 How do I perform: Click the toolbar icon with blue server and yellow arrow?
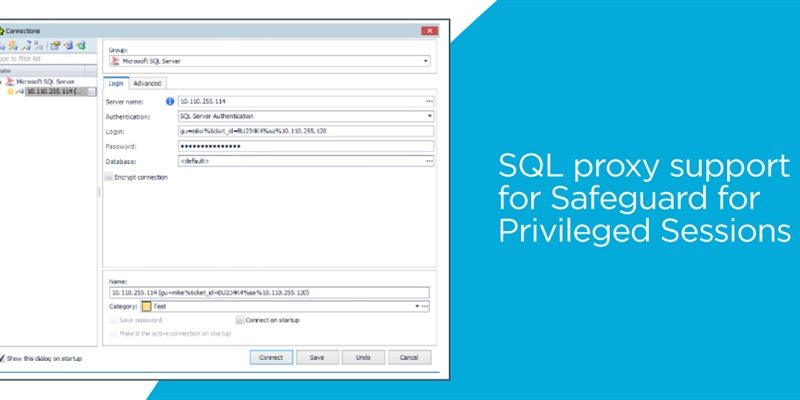click(x=68, y=46)
